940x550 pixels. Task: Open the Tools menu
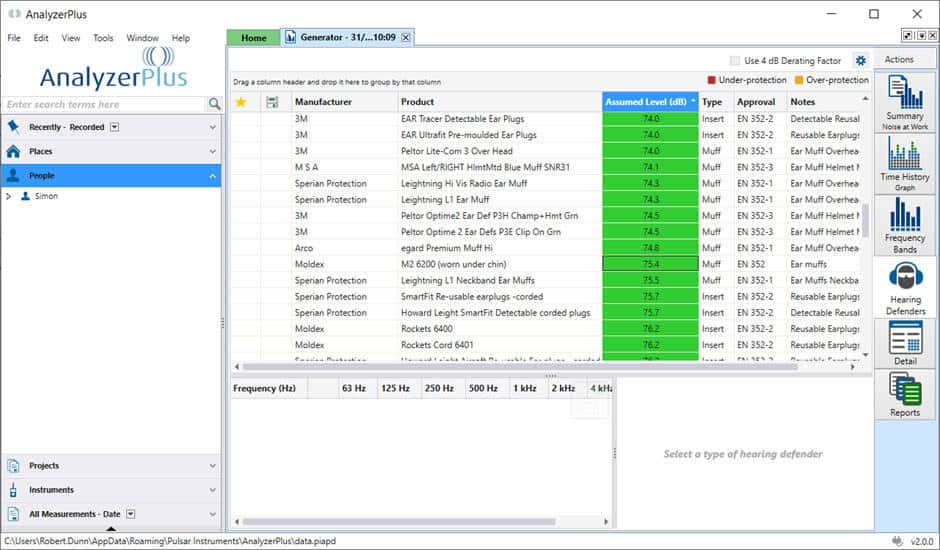(x=103, y=38)
